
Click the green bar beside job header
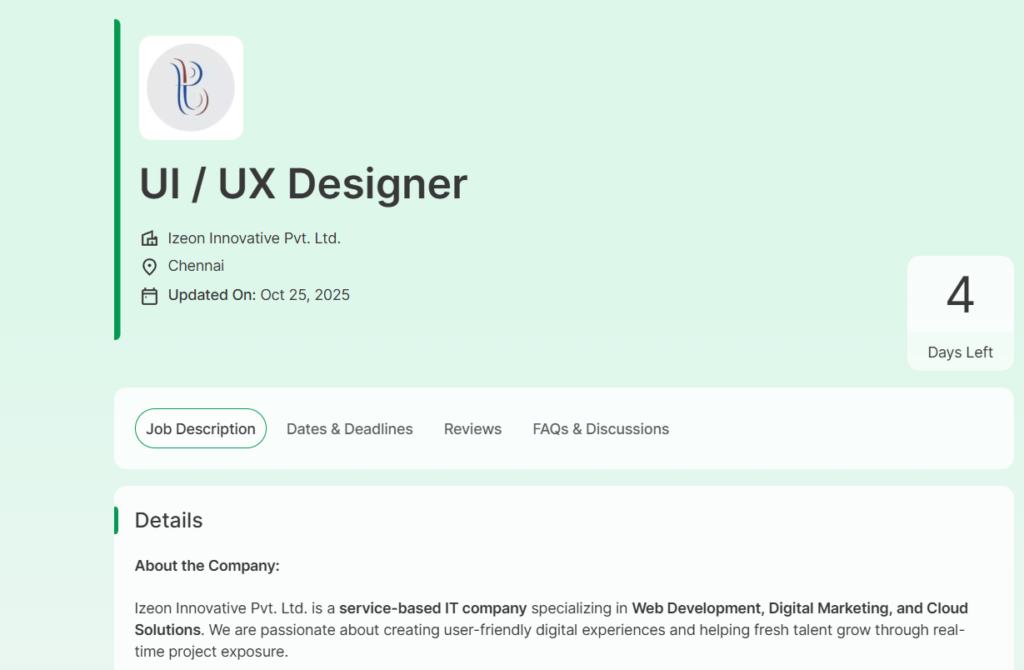pyautogui.click(x=117, y=179)
